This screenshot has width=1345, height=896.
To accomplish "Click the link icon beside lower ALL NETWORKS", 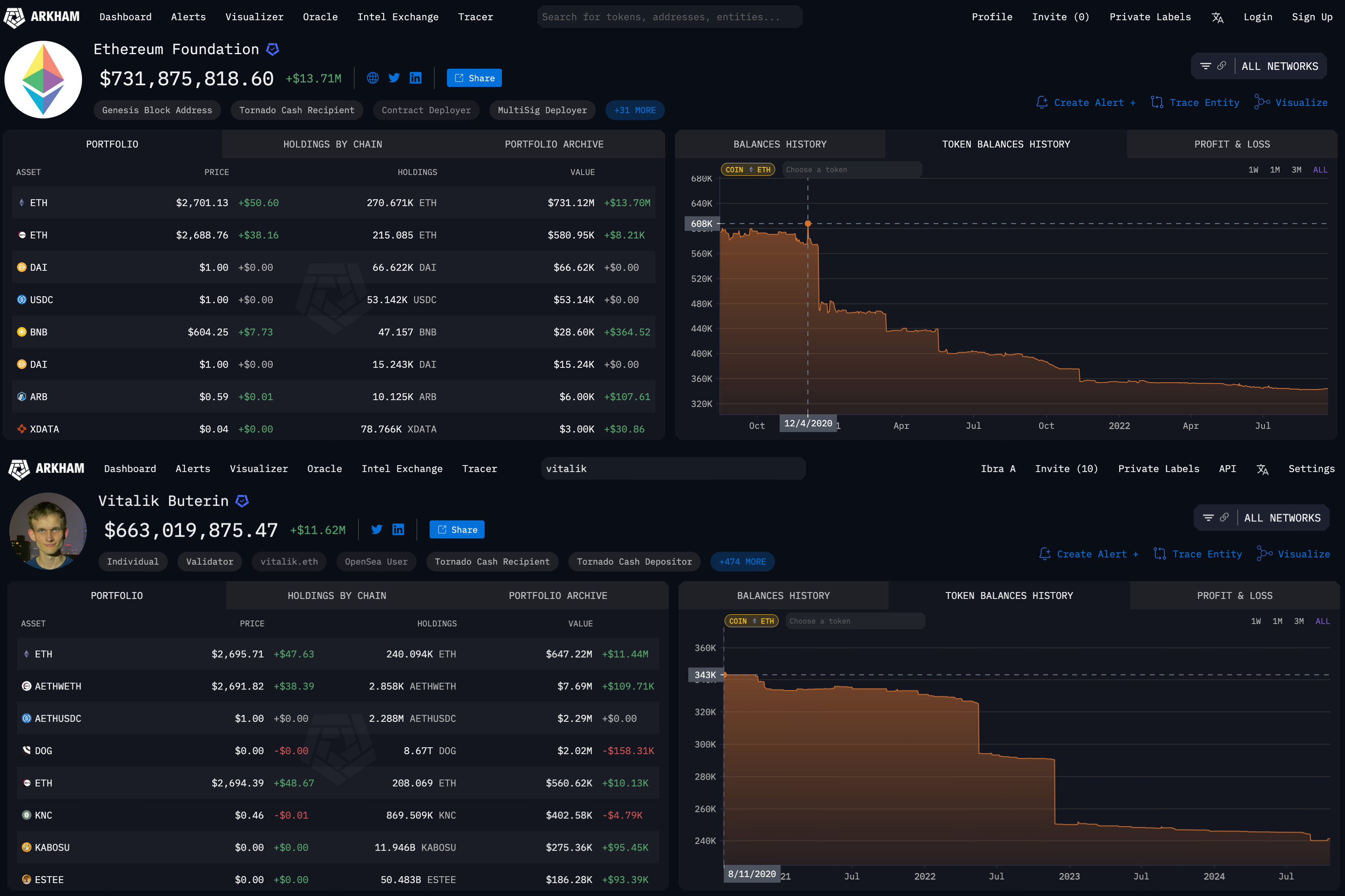I will 1225,517.
